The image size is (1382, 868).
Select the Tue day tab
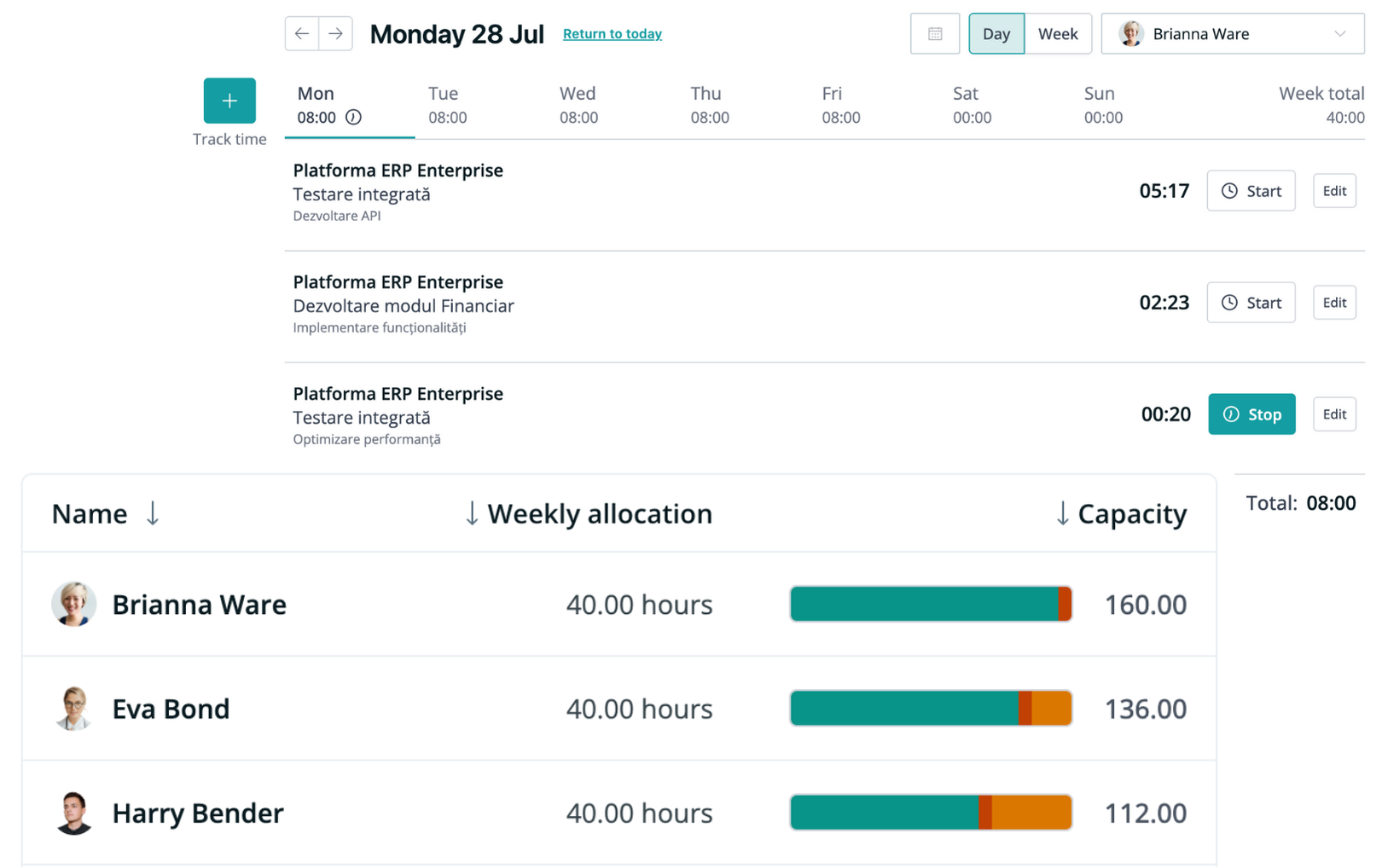(447, 105)
